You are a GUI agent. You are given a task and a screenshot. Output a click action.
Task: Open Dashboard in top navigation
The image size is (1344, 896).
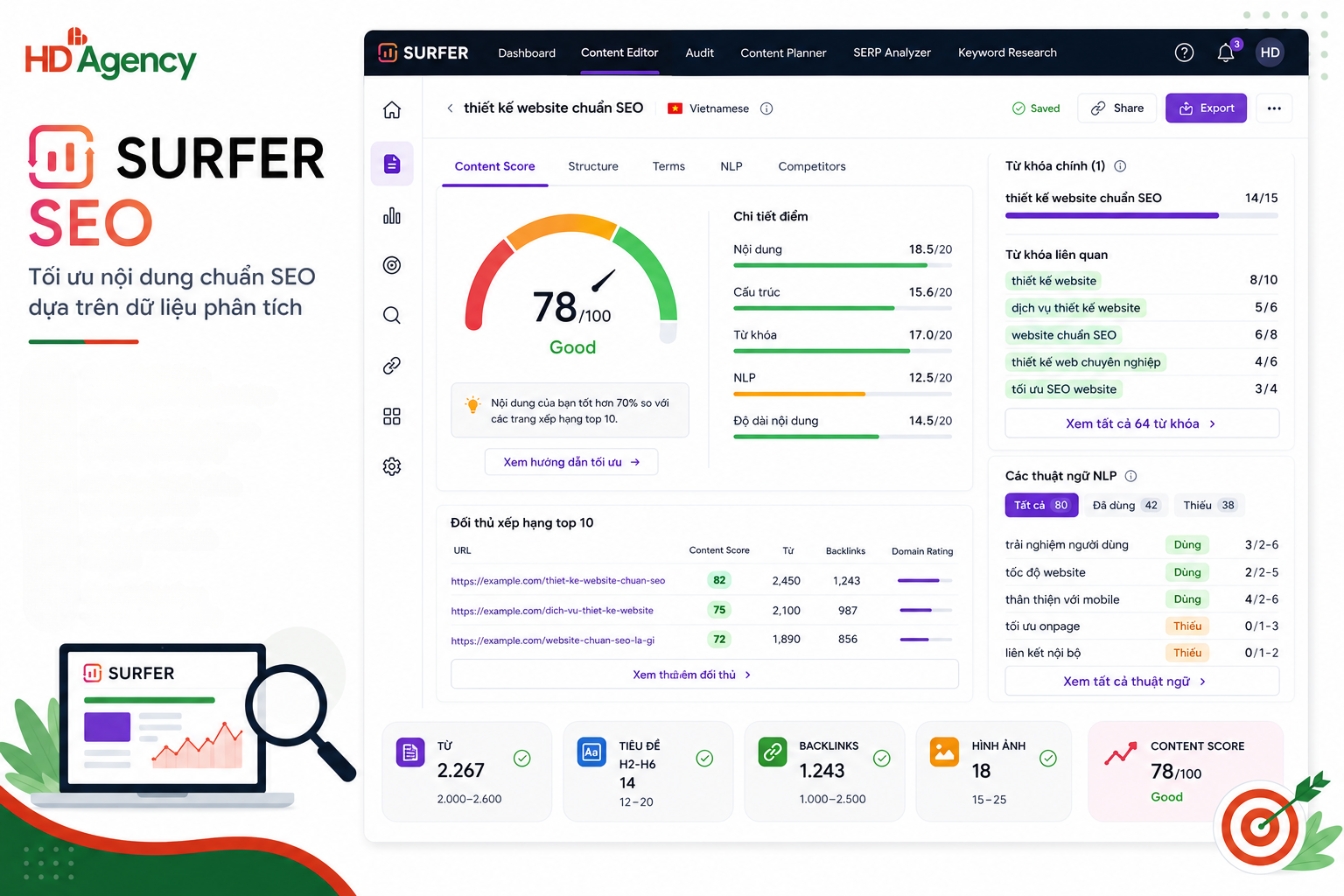527,53
